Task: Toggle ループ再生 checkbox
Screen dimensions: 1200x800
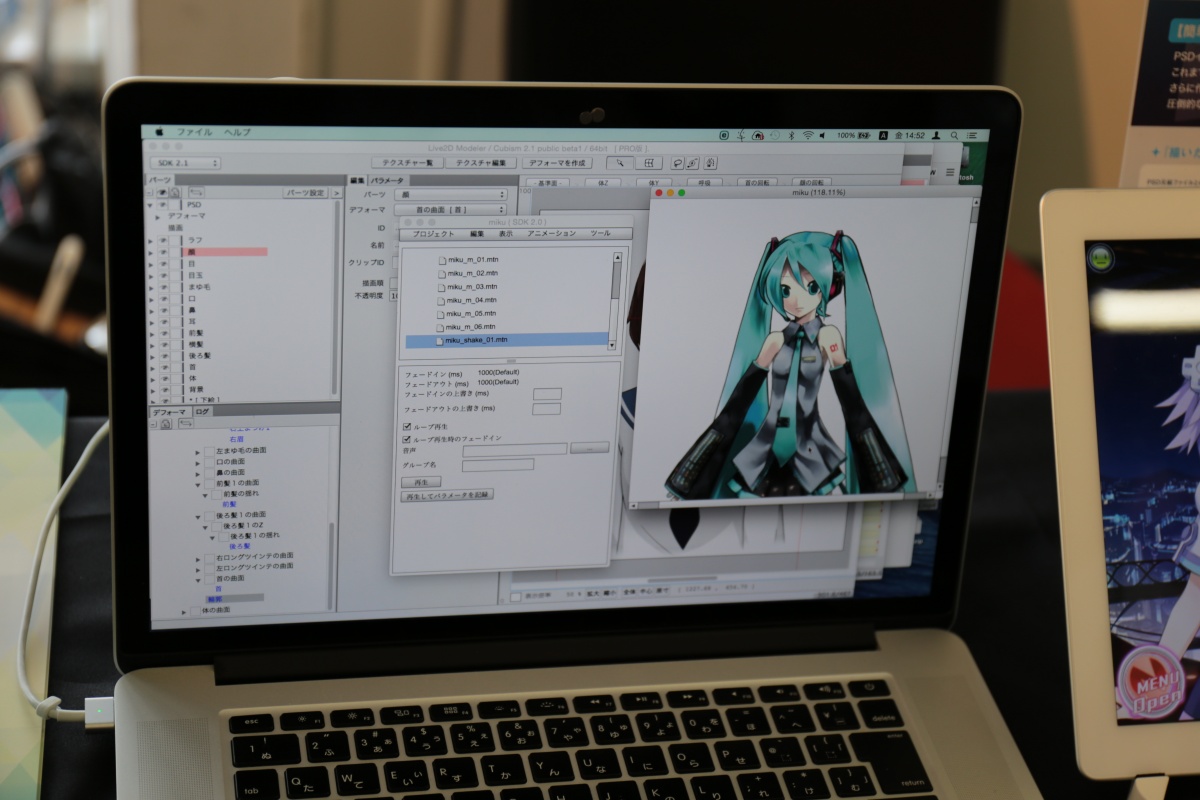Action: 407,426
